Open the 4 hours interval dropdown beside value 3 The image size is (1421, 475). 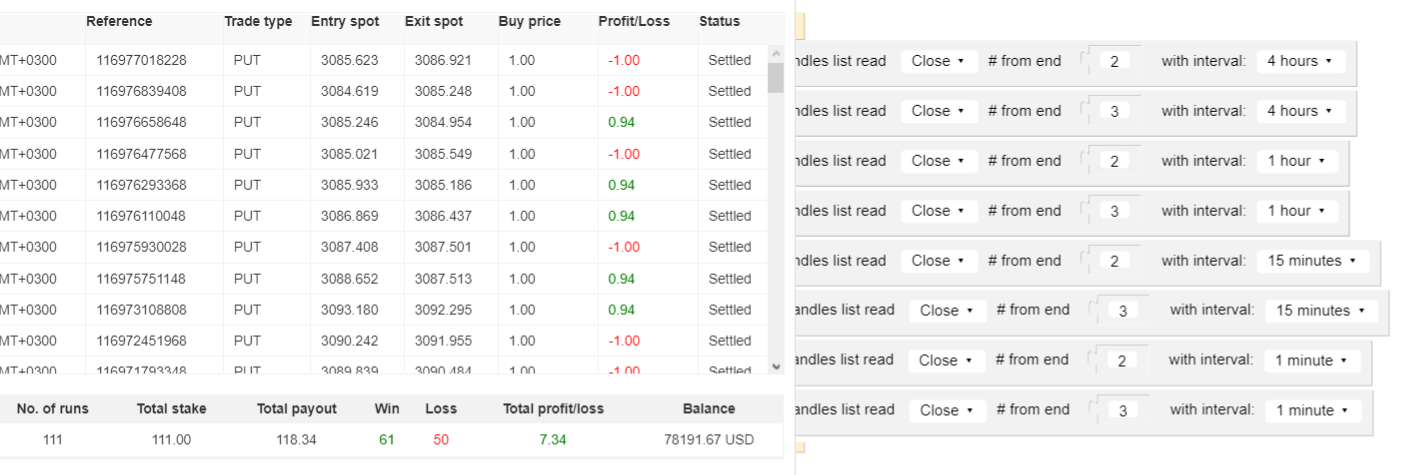[x=1300, y=111]
